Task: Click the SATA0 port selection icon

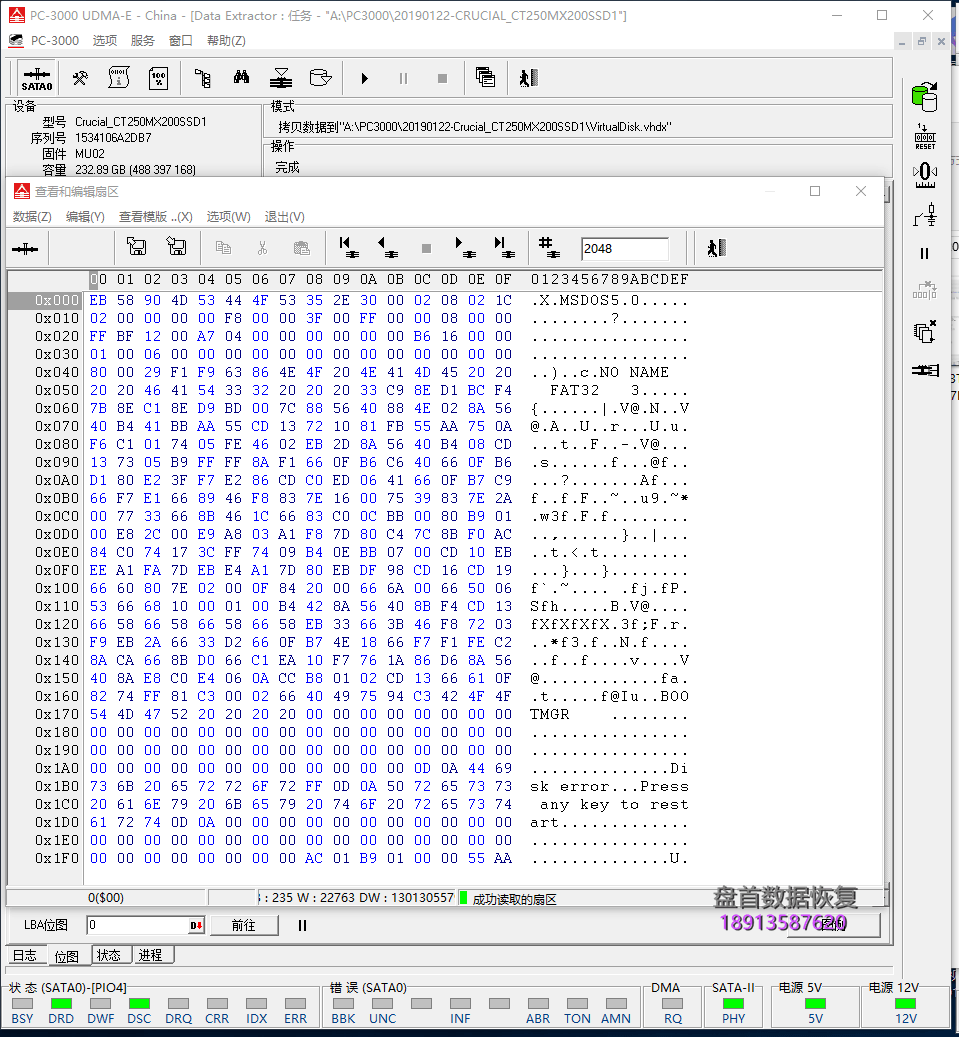Action: [37, 79]
